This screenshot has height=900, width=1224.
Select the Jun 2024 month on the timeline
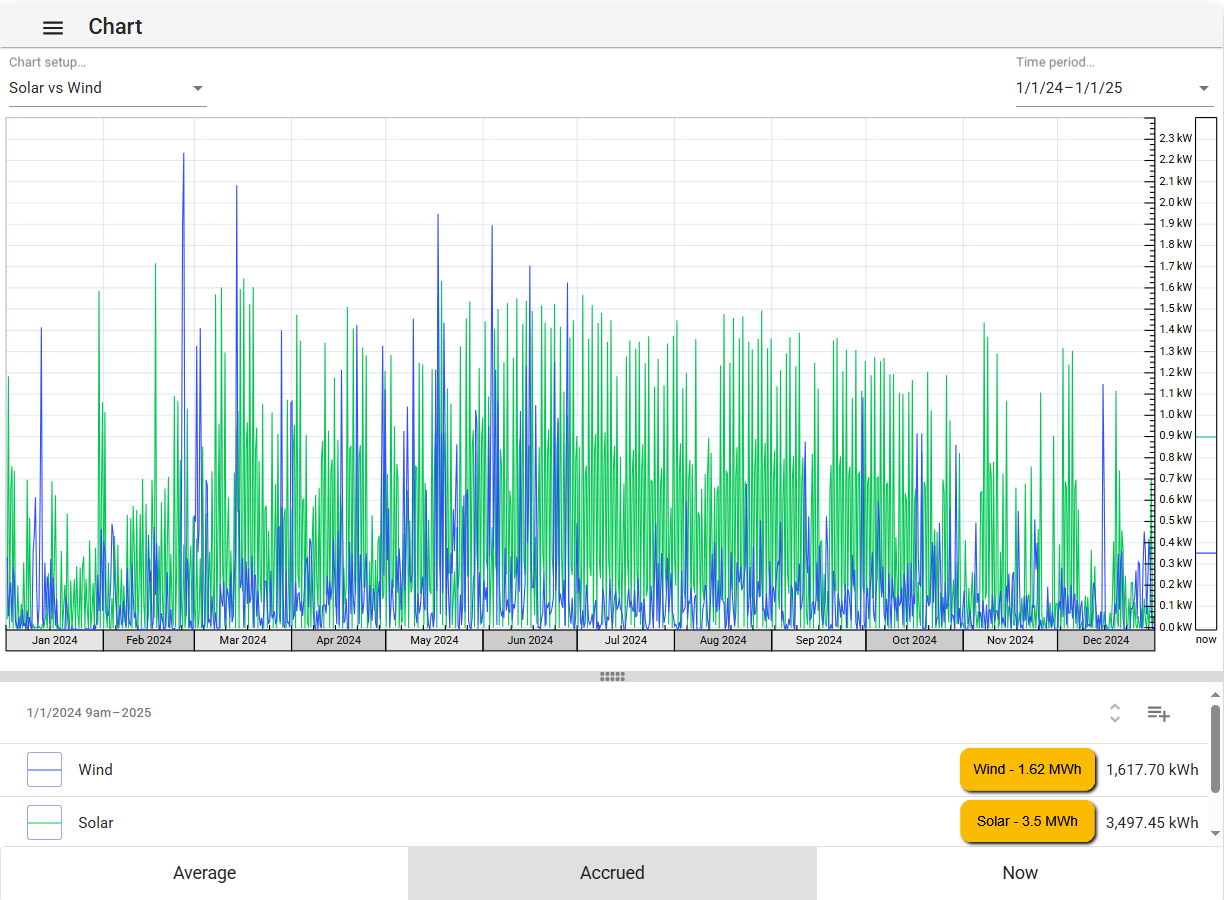530,640
